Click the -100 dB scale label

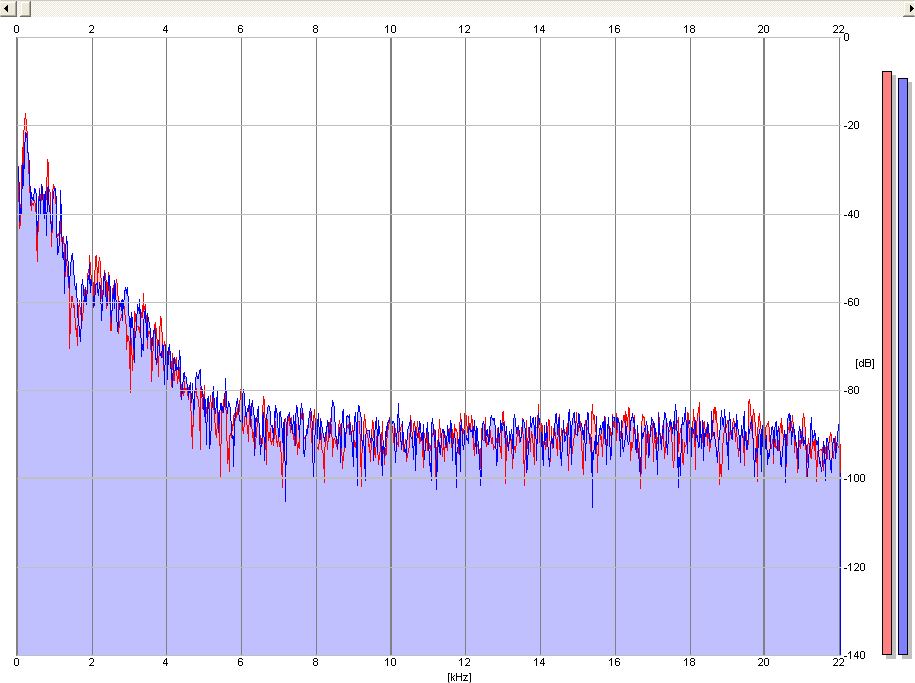854,478
